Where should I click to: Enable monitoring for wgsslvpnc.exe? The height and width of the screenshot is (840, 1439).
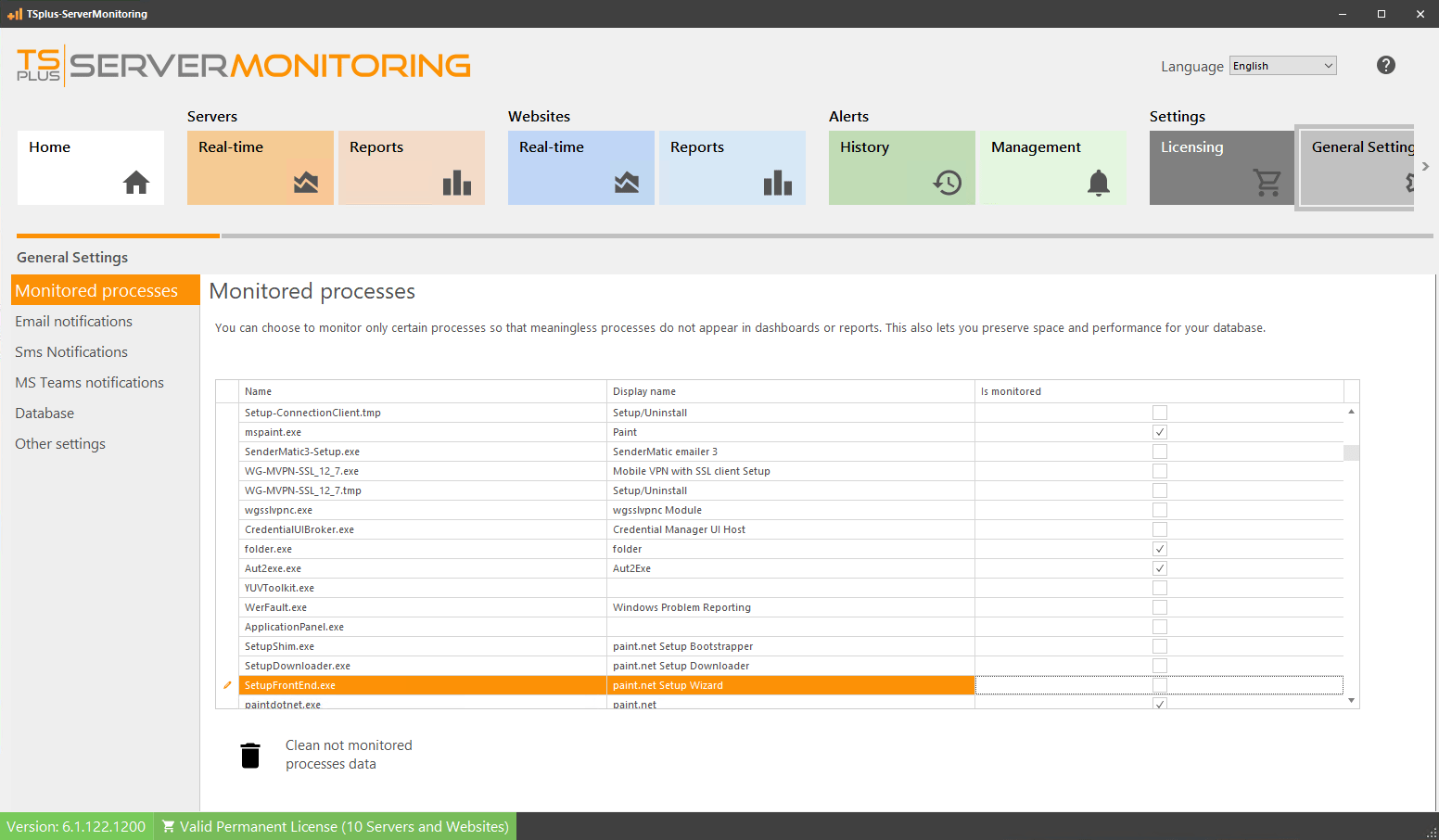click(1160, 510)
